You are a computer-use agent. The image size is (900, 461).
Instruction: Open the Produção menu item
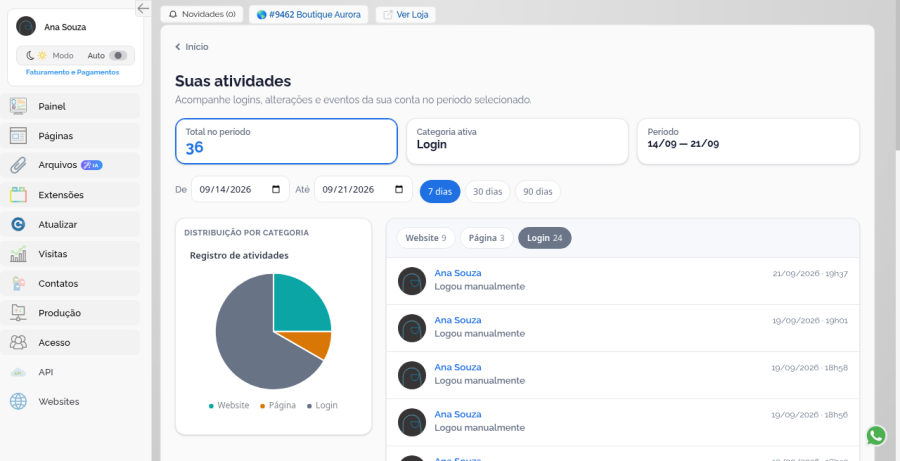(70, 313)
